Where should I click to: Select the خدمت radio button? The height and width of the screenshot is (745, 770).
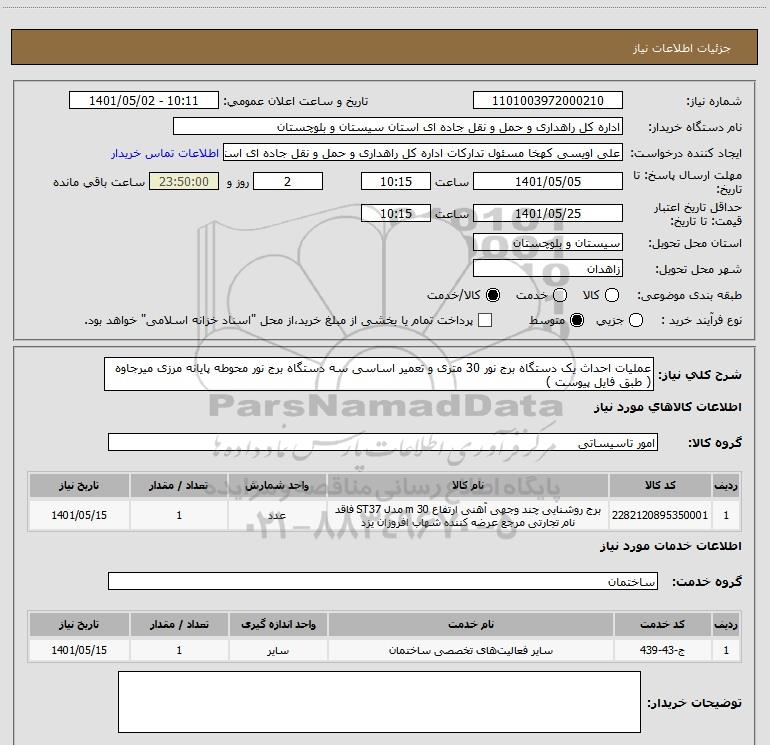tap(560, 295)
